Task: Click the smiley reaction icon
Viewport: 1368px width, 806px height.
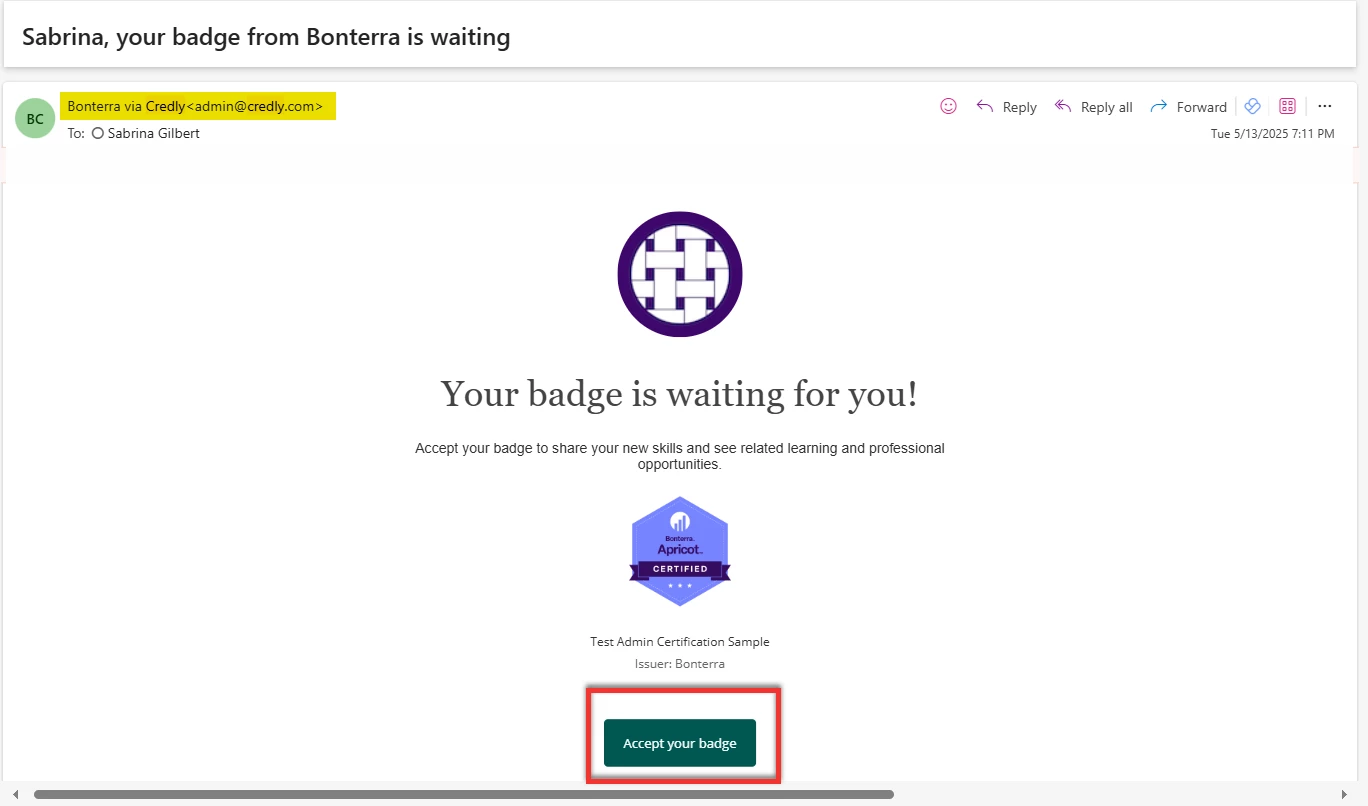Action: pos(949,106)
